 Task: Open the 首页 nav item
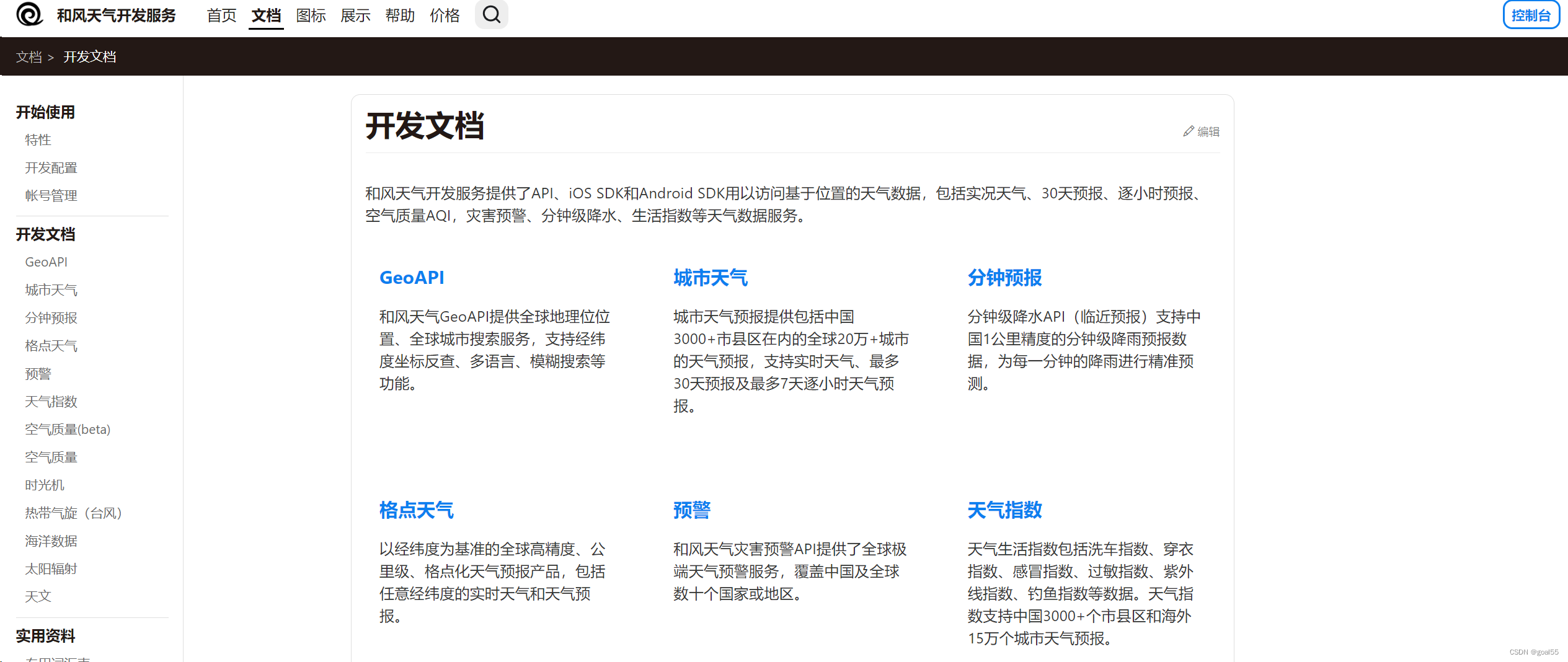pos(221,15)
